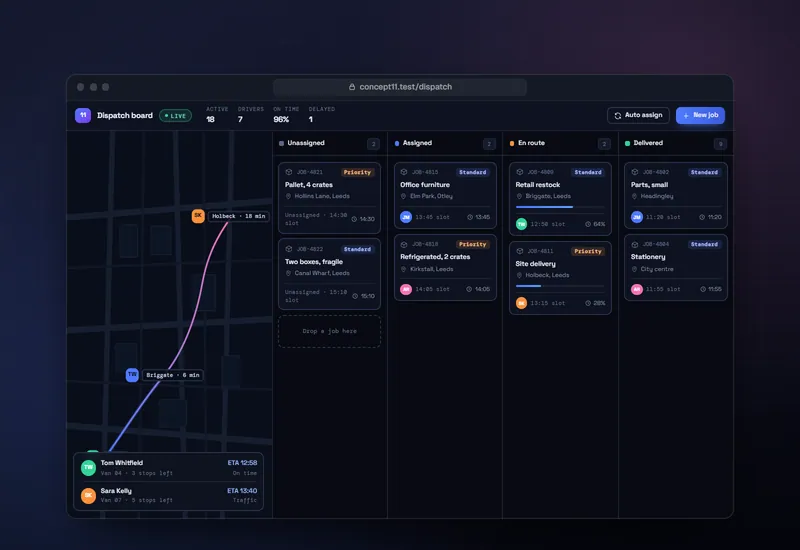Click the AR driver avatar on Refrigerated, 2 crates card

pos(406,289)
